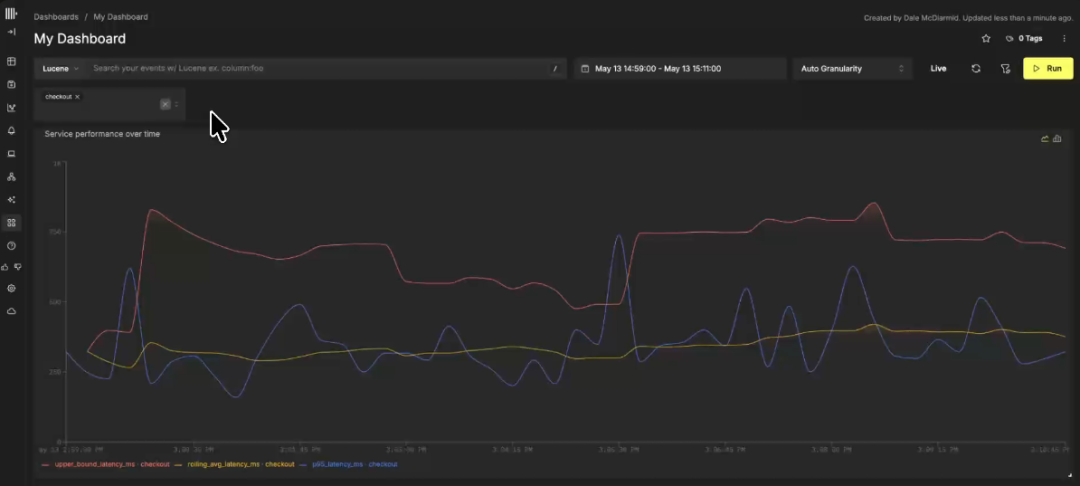
Task: Toggle p95_latency_ms series in legend
Action: tap(349, 464)
